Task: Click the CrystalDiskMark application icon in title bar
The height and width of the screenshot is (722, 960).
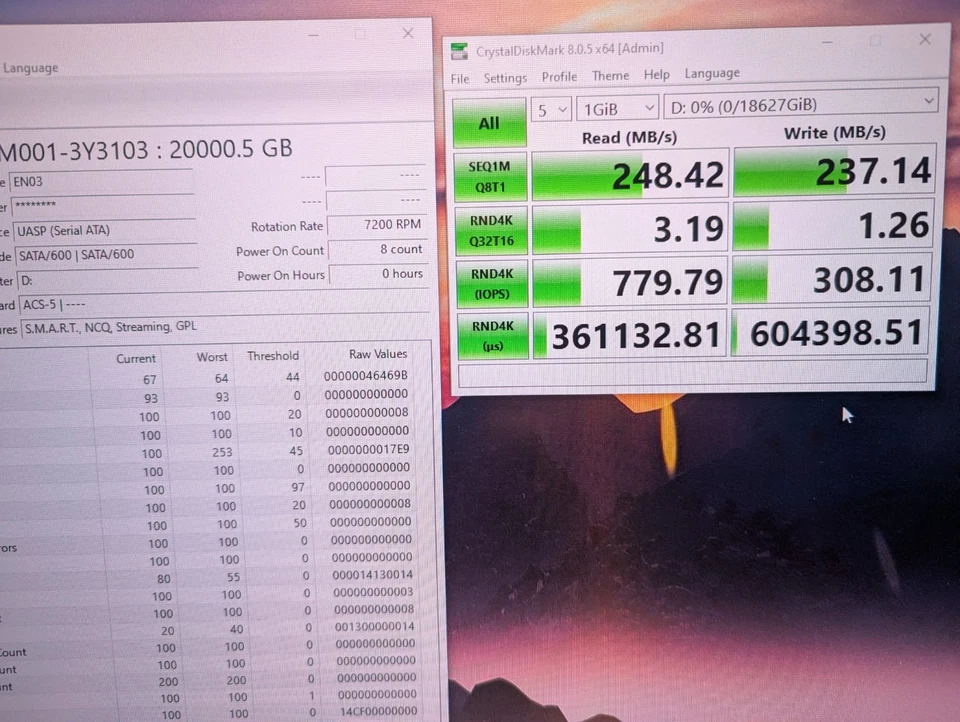Action: coord(459,48)
